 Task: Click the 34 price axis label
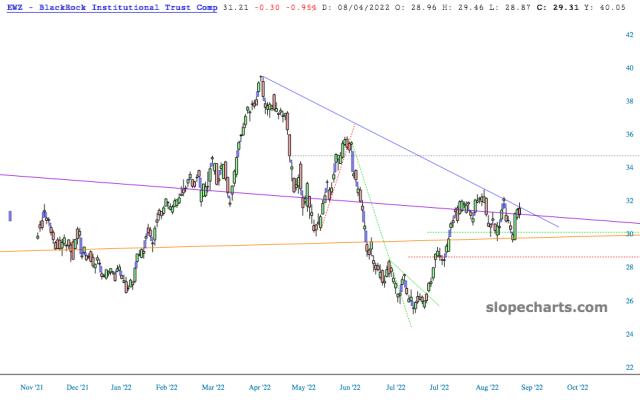(629, 167)
